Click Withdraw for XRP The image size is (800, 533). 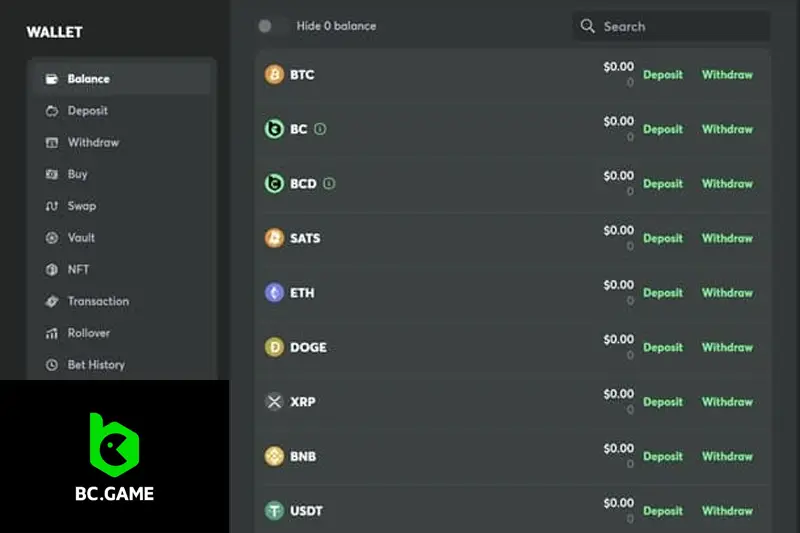pos(727,402)
